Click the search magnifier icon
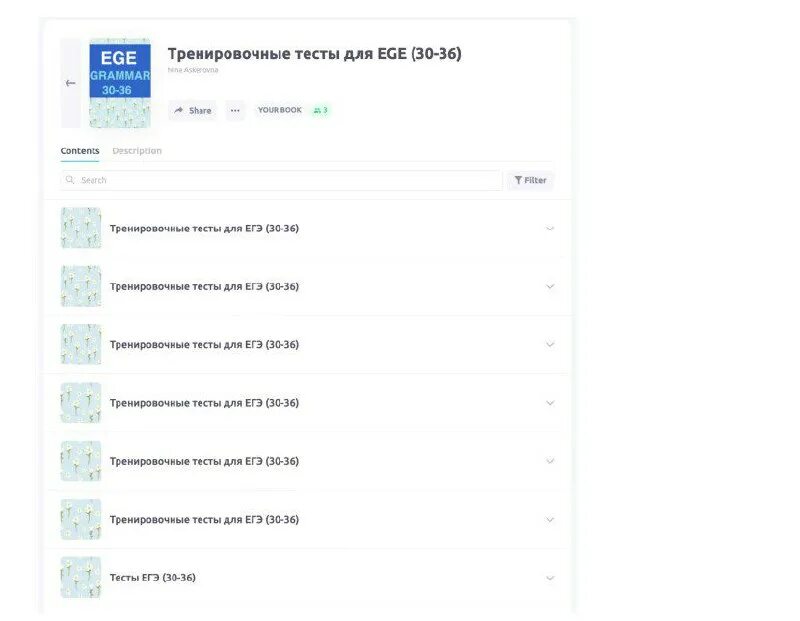 [68, 180]
